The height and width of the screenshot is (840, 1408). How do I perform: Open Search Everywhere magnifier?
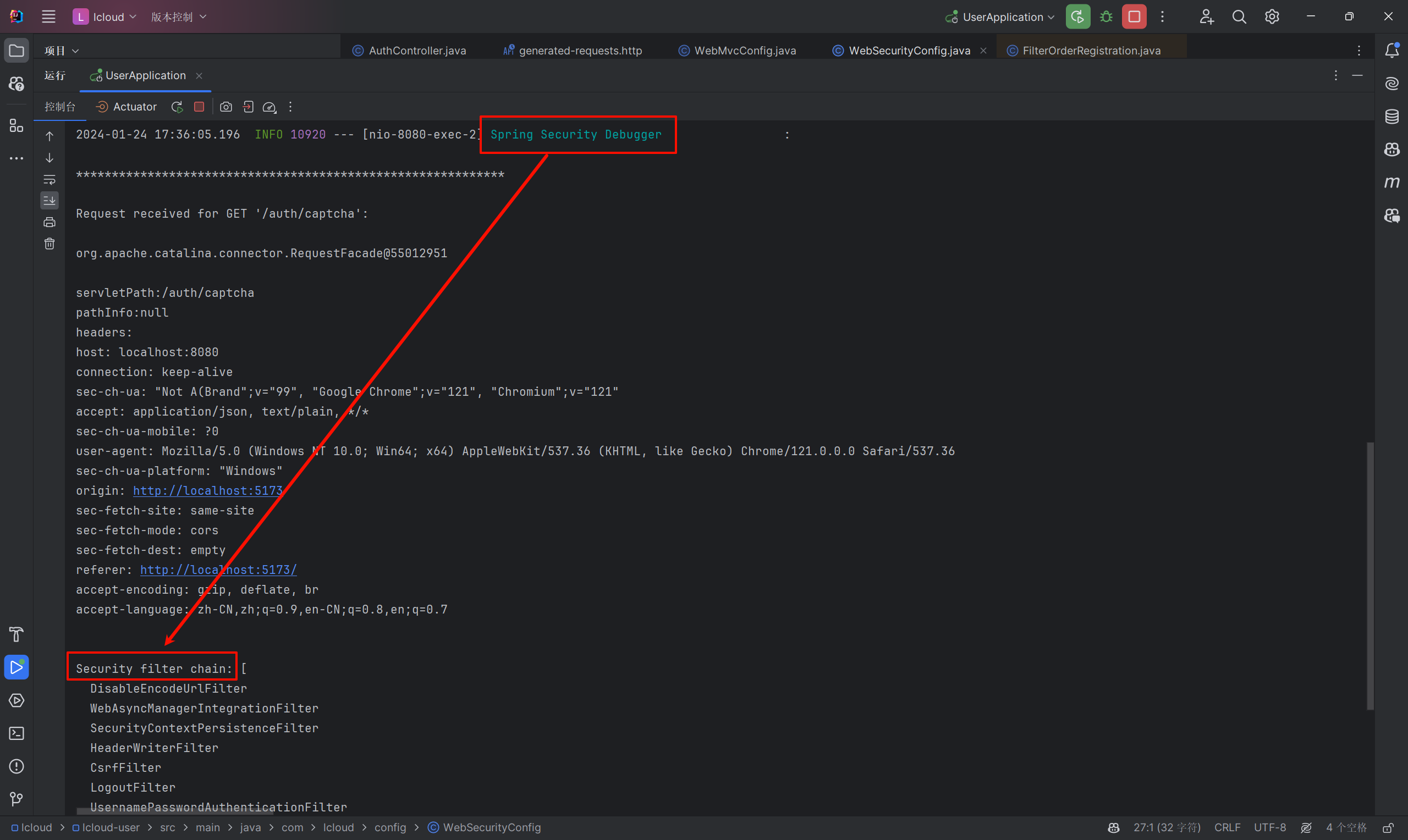(x=1239, y=17)
